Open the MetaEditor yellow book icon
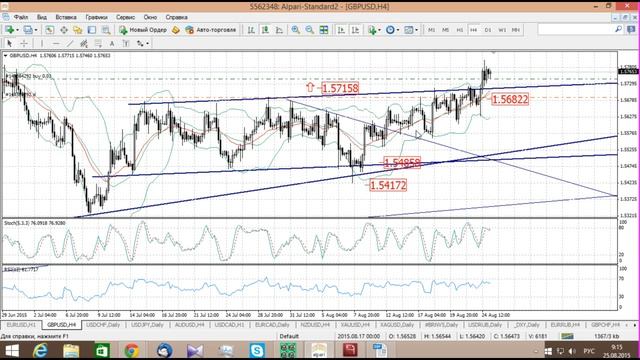This screenshot has height=360, width=640. click(176, 30)
